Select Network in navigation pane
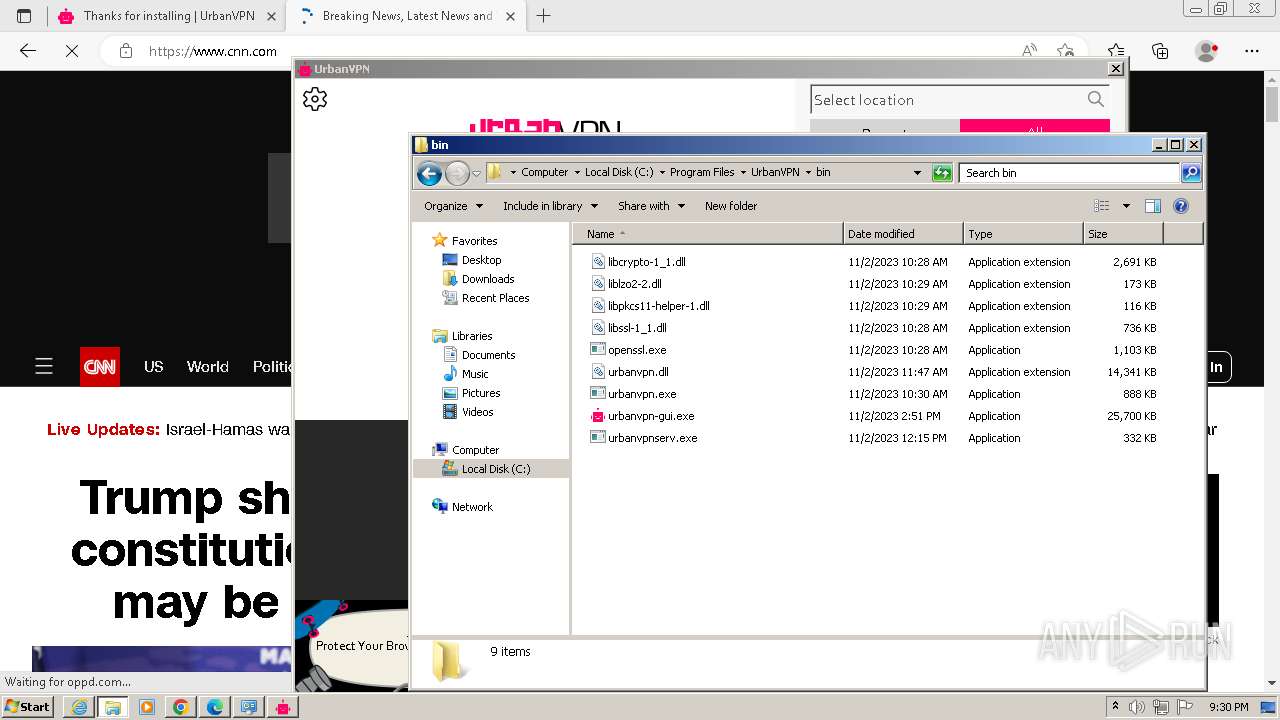This screenshot has height=720, width=1280. (x=472, y=507)
